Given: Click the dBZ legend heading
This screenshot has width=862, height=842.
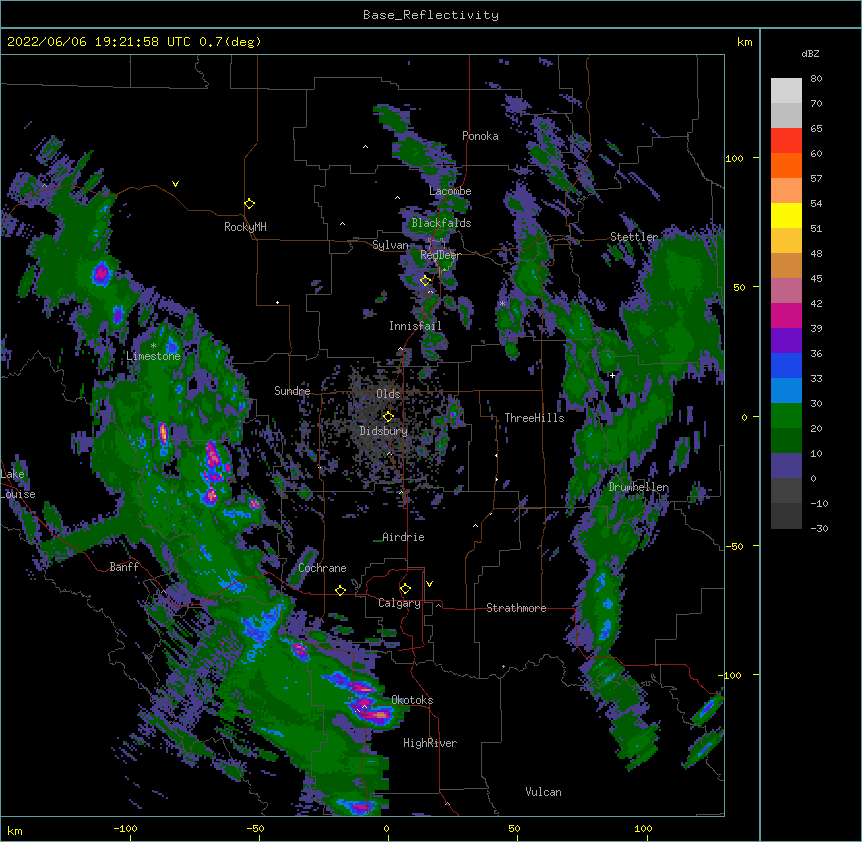Looking at the screenshot, I should pos(810,53).
